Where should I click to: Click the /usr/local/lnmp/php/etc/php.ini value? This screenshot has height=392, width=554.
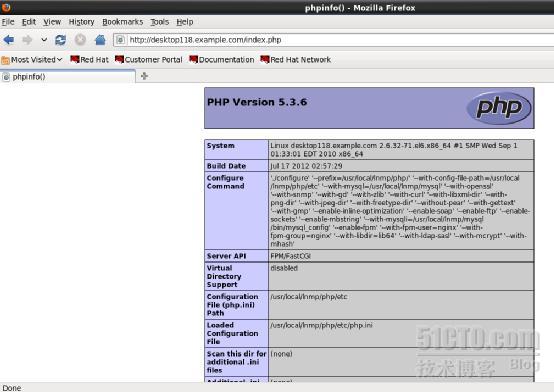click(x=321, y=326)
